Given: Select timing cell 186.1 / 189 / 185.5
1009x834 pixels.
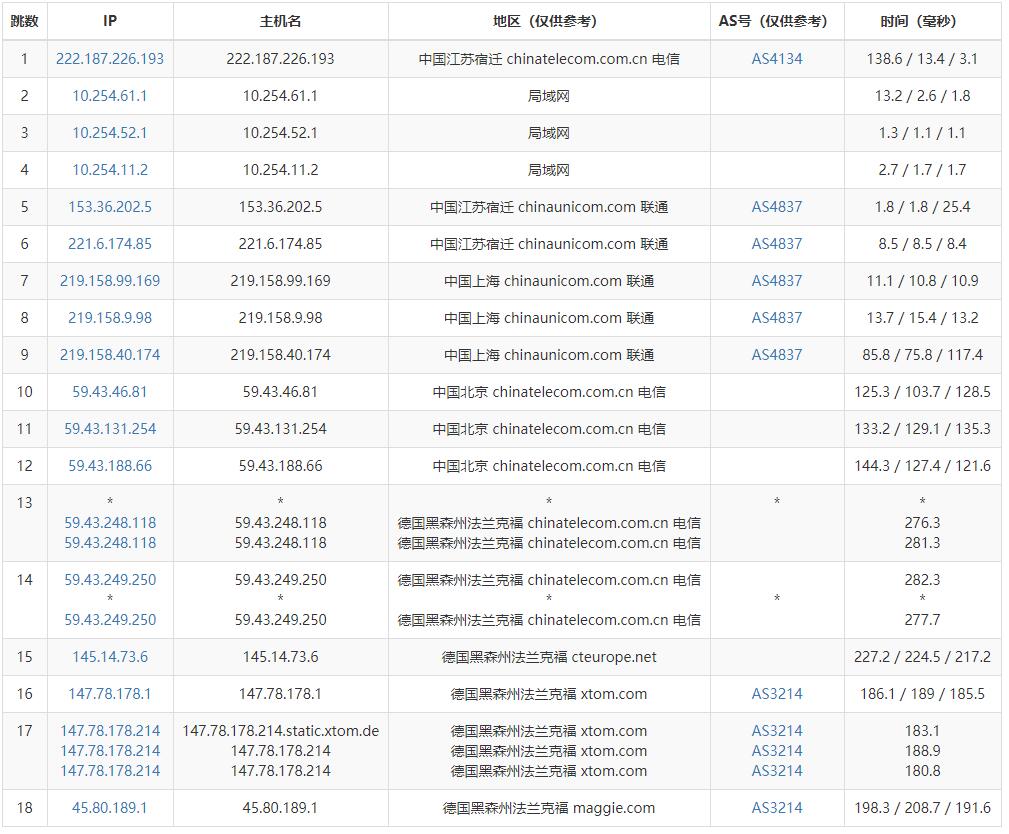Looking at the screenshot, I should 923,694.
